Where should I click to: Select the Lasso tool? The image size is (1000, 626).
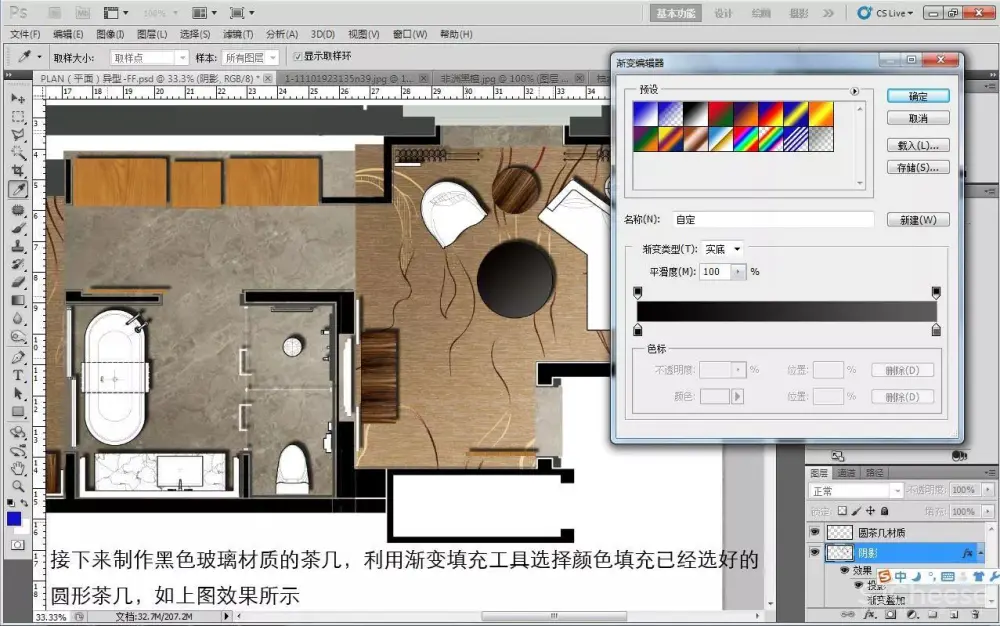click(x=18, y=134)
